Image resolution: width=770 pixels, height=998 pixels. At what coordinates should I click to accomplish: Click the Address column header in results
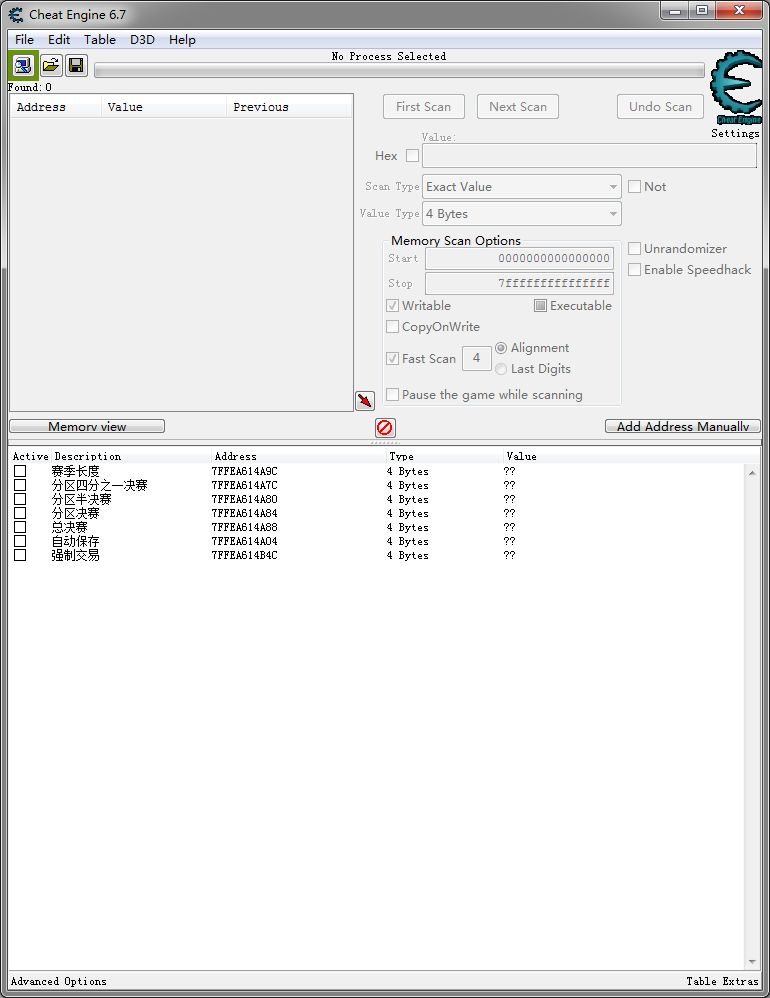(56, 107)
